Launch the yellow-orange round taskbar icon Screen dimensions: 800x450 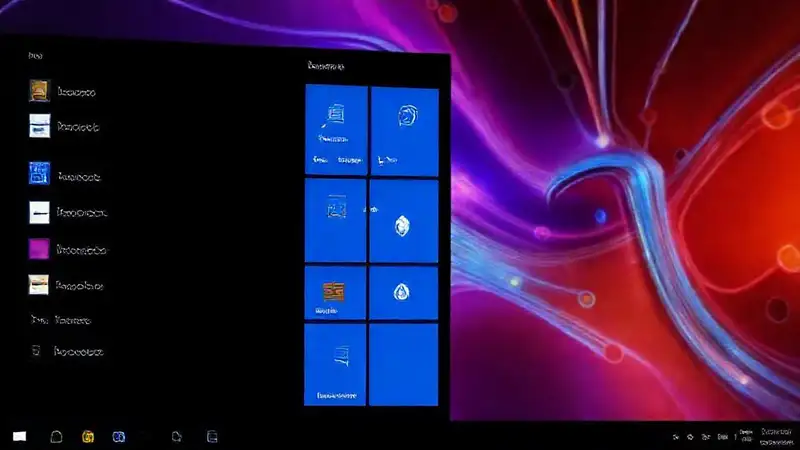tap(88, 437)
